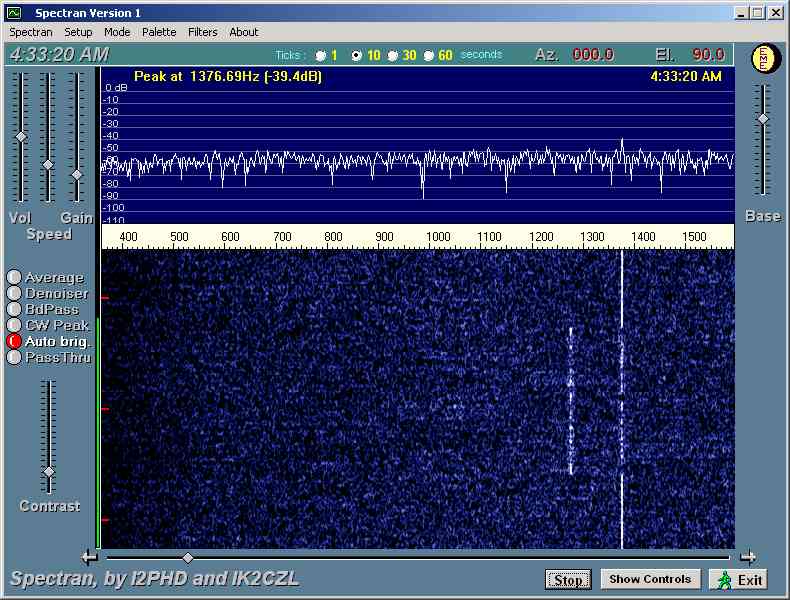Click the yellow round logo icon
Image resolution: width=790 pixels, height=600 pixels.
(765, 58)
